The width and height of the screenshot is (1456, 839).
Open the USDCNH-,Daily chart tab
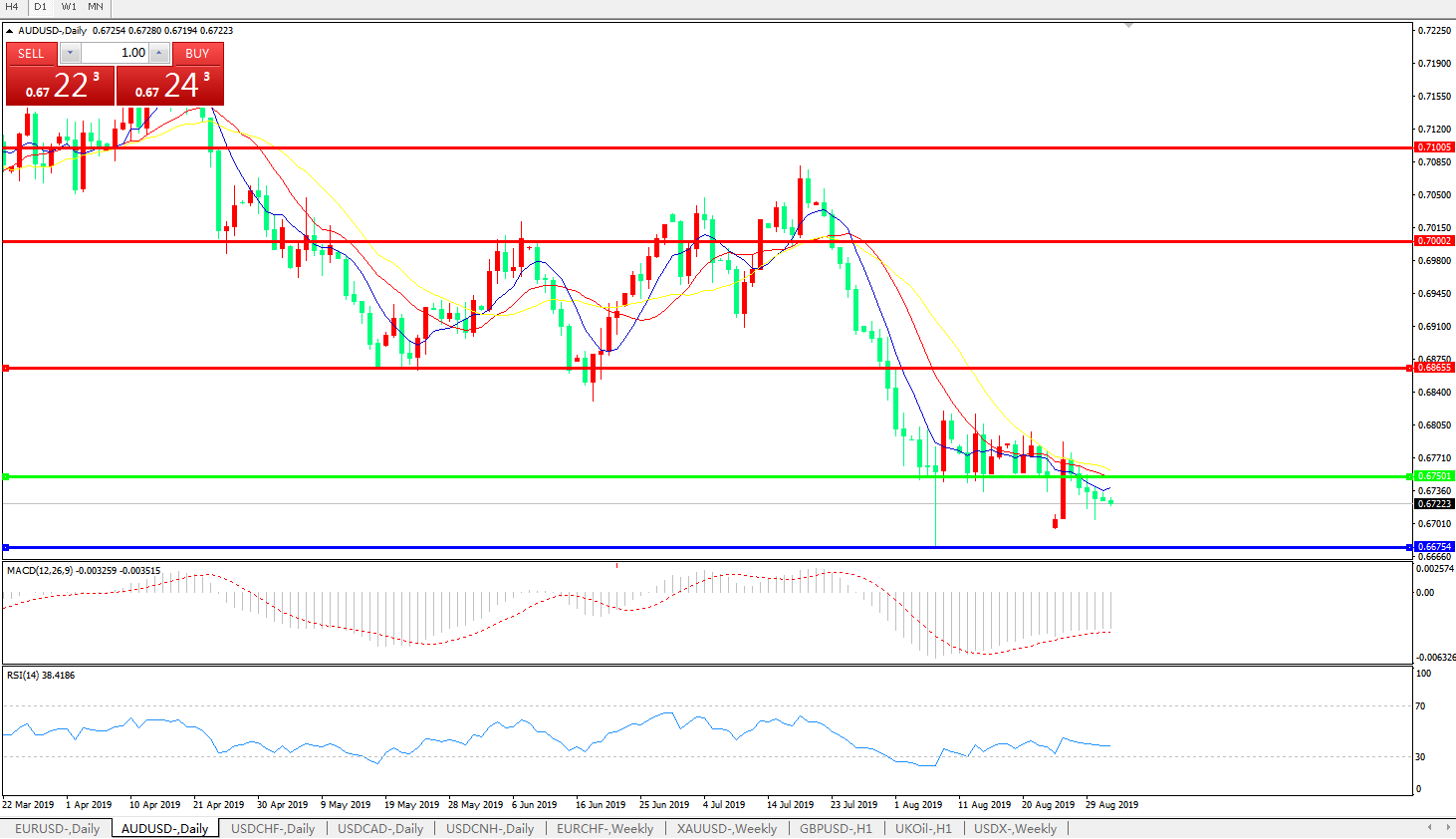tap(489, 828)
